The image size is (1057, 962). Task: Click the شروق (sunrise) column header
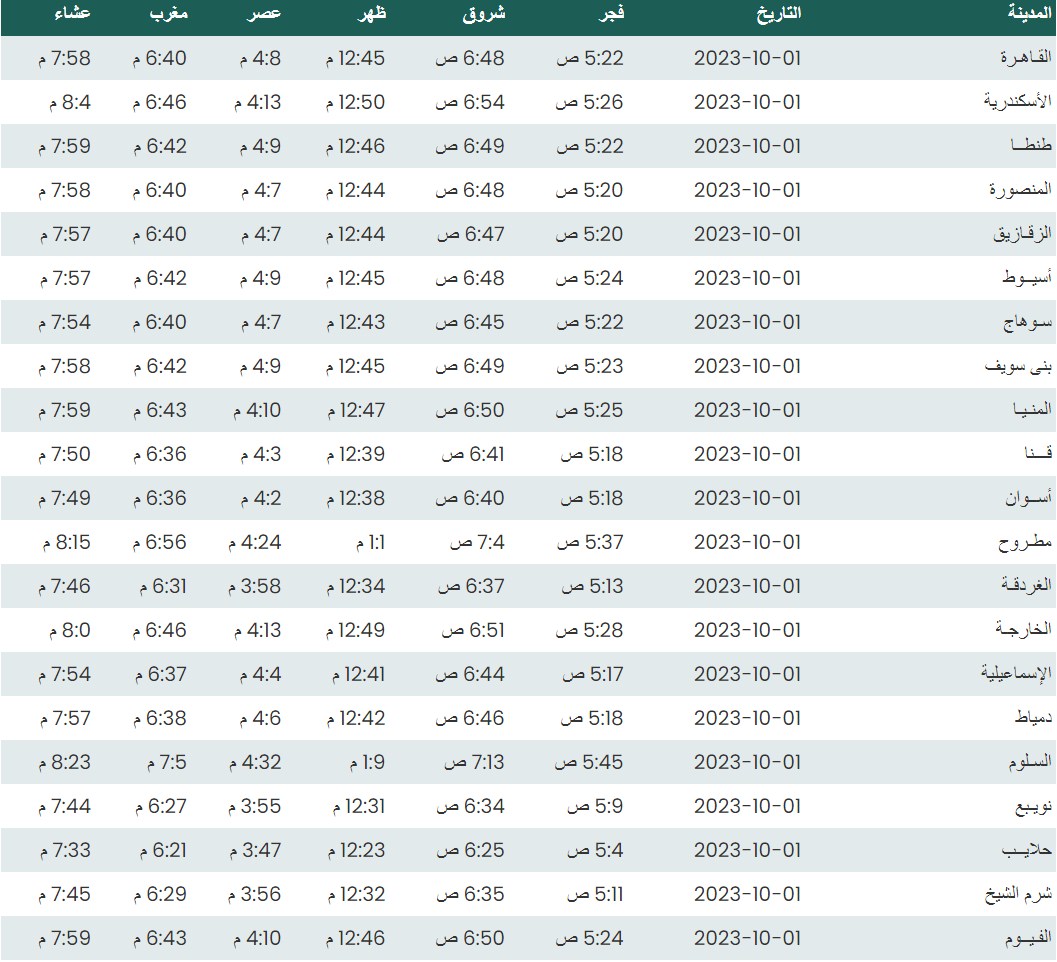point(484,16)
